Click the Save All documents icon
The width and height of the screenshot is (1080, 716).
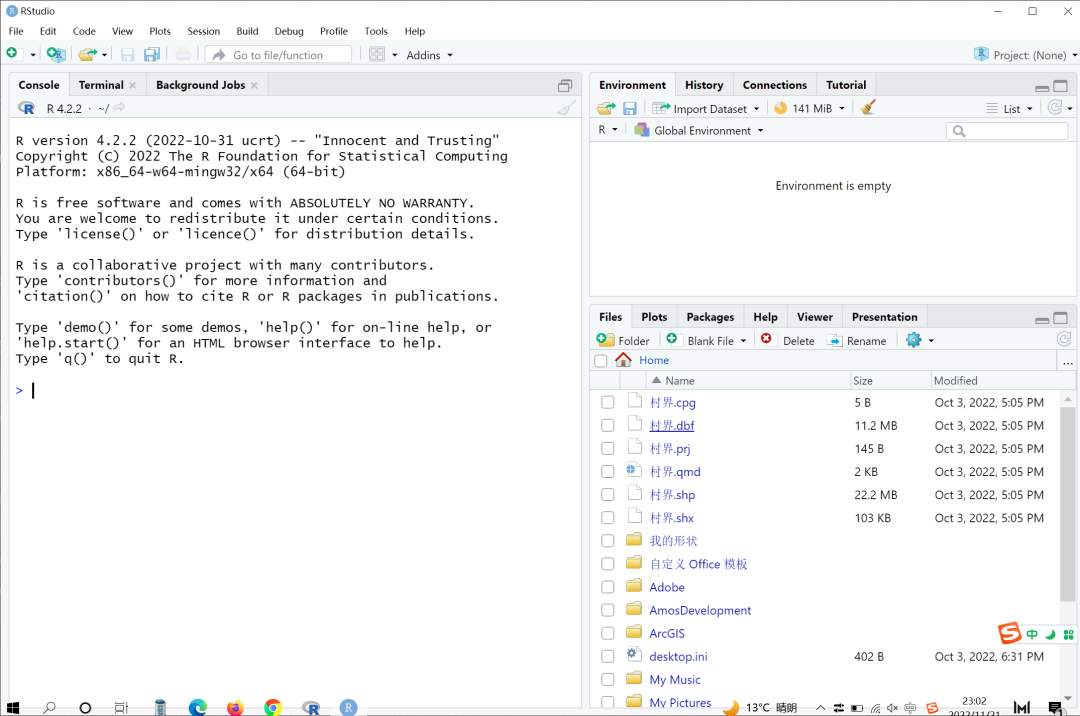pos(152,55)
